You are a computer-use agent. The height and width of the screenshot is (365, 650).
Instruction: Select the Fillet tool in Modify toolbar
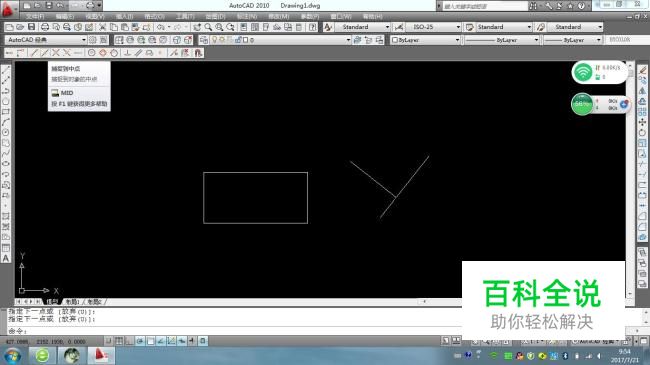pos(642,226)
